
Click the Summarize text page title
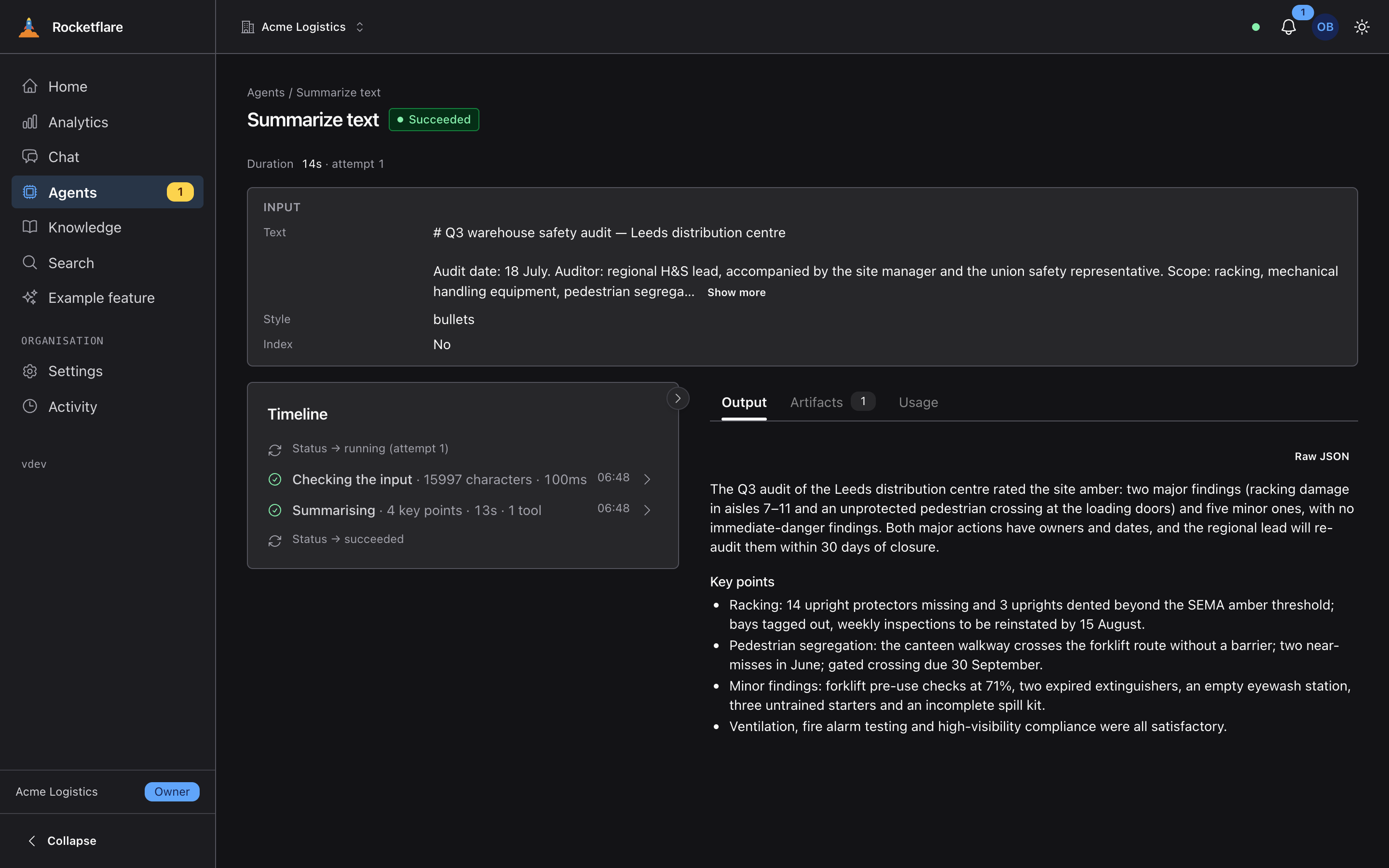(313, 120)
